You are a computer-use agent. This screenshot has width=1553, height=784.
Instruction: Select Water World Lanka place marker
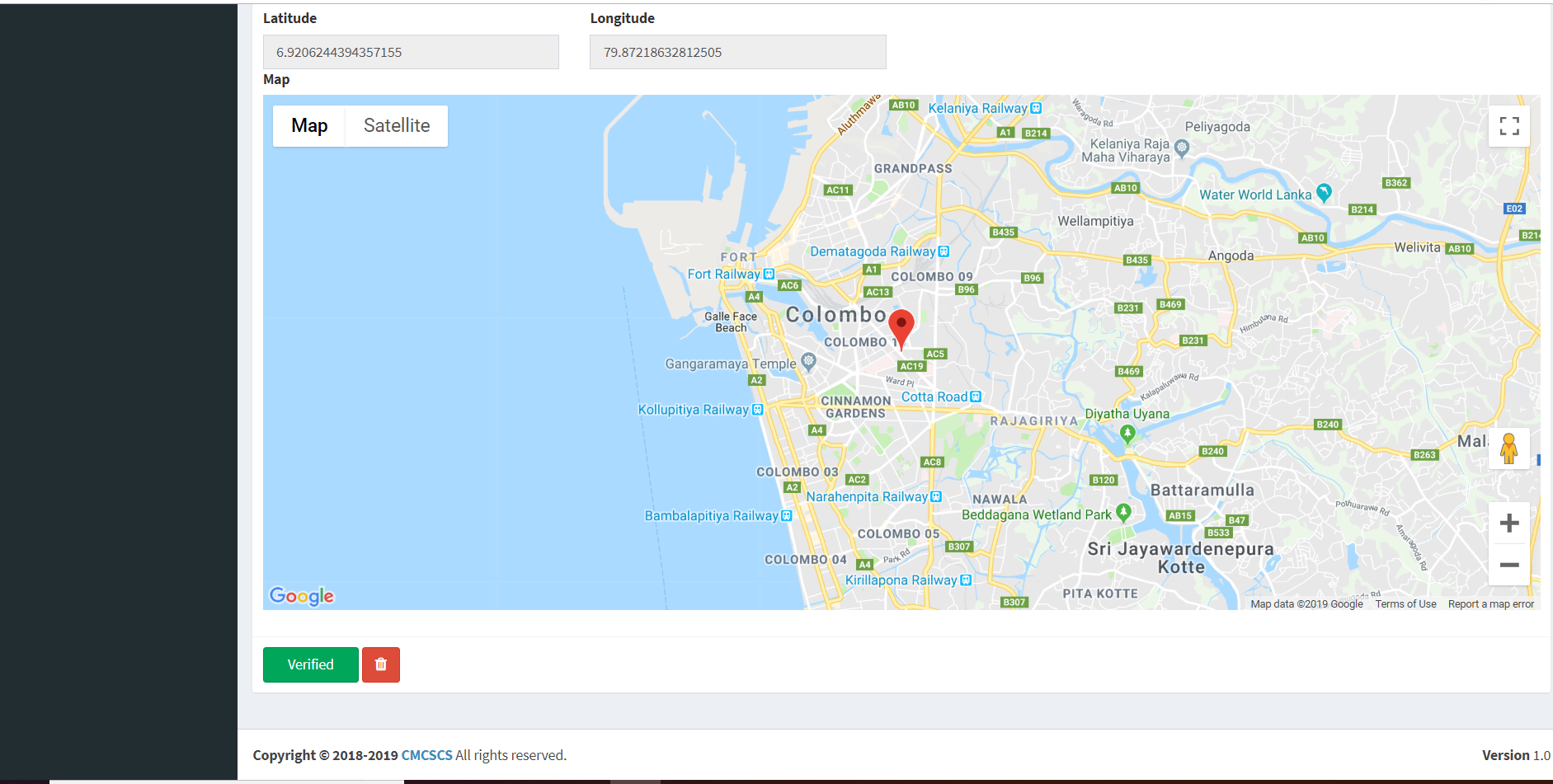(x=1324, y=193)
